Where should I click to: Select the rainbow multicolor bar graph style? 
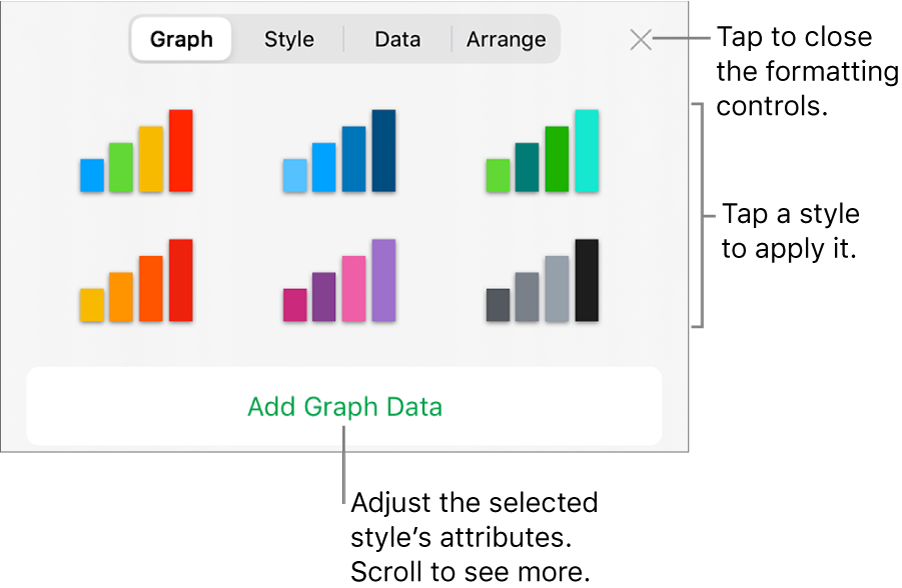(x=136, y=152)
